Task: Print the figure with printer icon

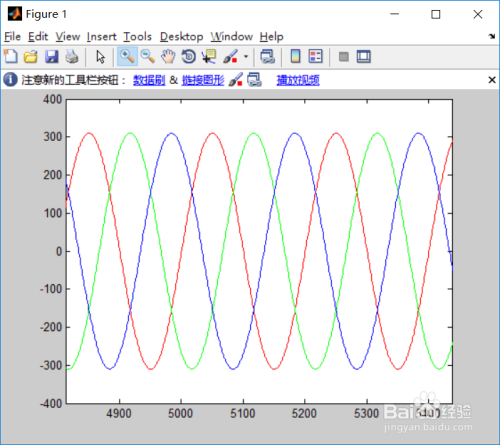Action: click(x=72, y=56)
